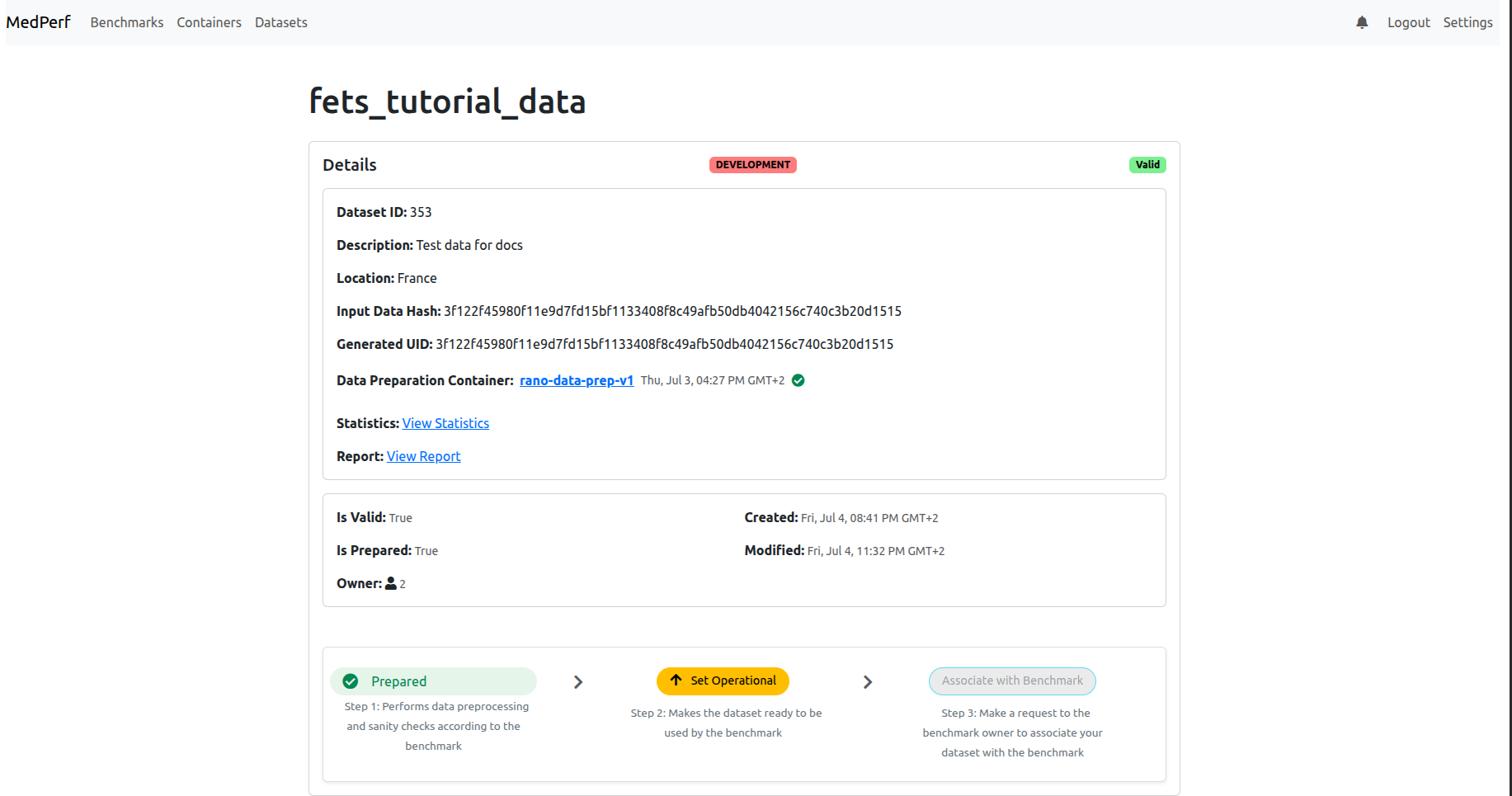The width and height of the screenshot is (1512, 796).
Task: Open the notifications bell icon
Action: pyautogui.click(x=1362, y=22)
